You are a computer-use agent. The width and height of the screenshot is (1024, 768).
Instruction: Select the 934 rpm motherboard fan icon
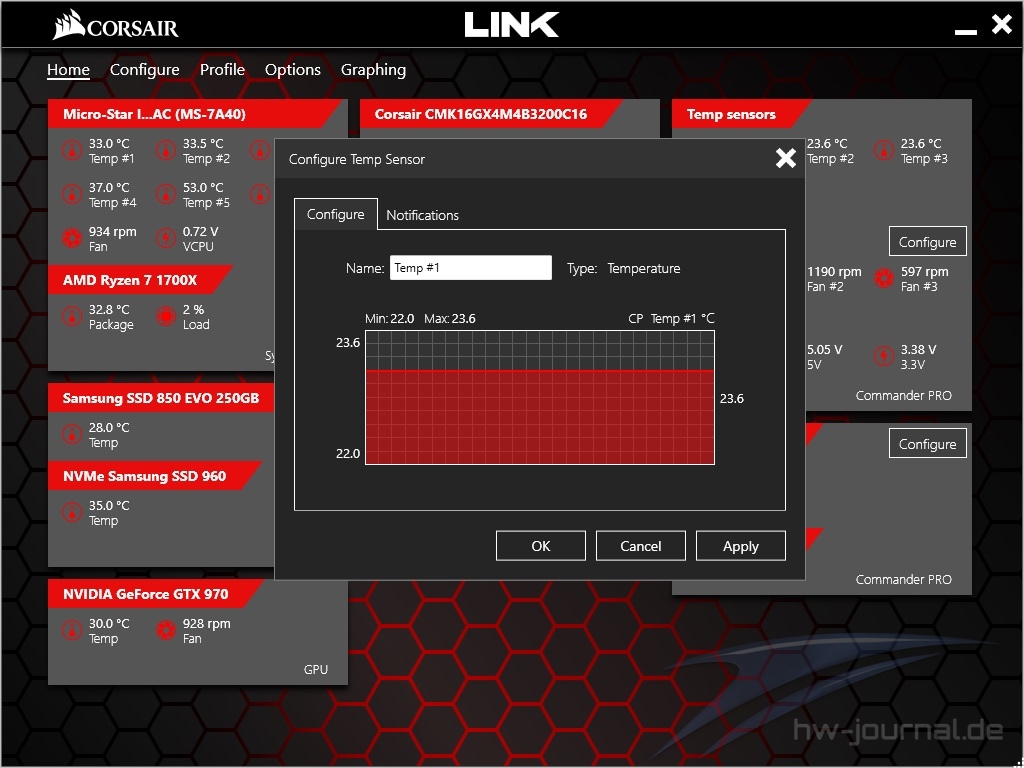click(72, 239)
